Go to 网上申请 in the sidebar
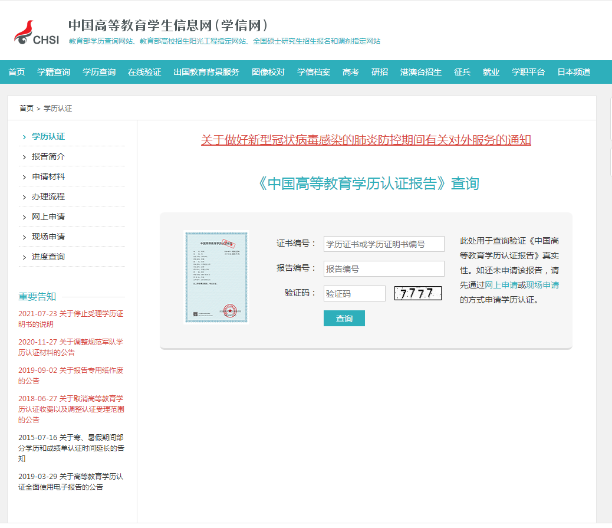Viewport: 612px width, 528px height. (47, 216)
